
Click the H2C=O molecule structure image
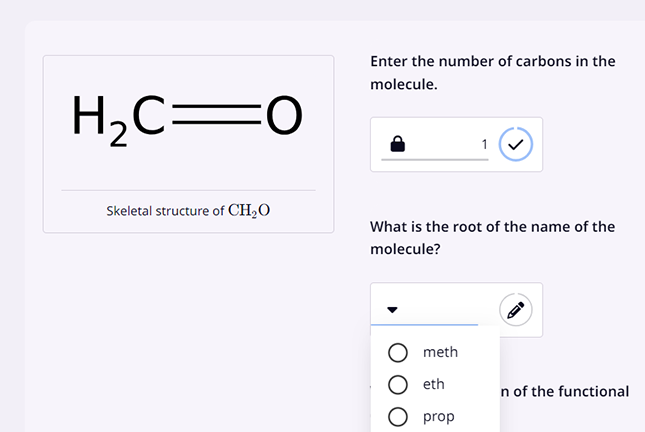[187, 118]
